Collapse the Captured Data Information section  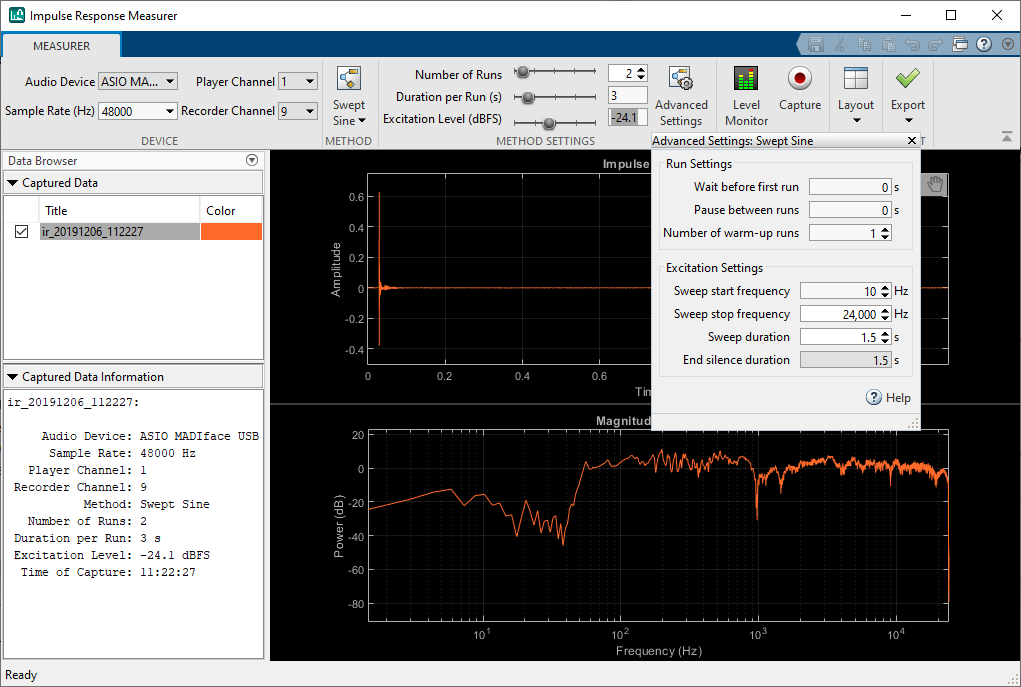coord(13,377)
